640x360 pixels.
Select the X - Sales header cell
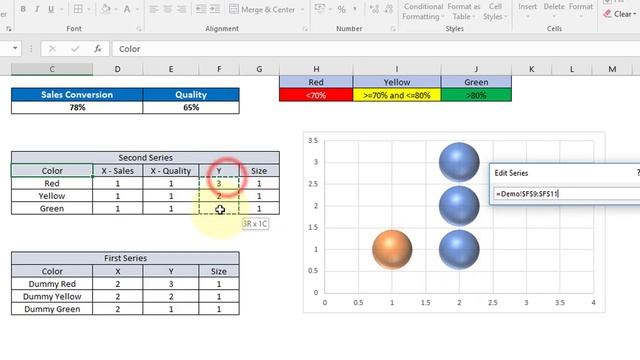pos(118,171)
